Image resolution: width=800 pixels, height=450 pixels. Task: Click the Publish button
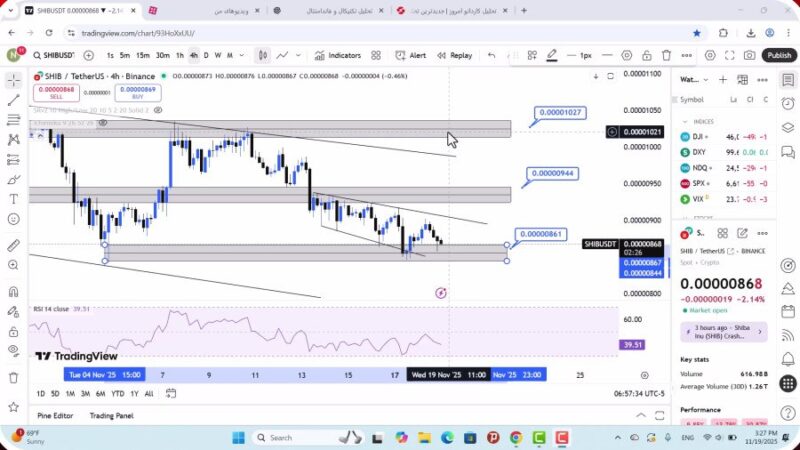click(779, 55)
